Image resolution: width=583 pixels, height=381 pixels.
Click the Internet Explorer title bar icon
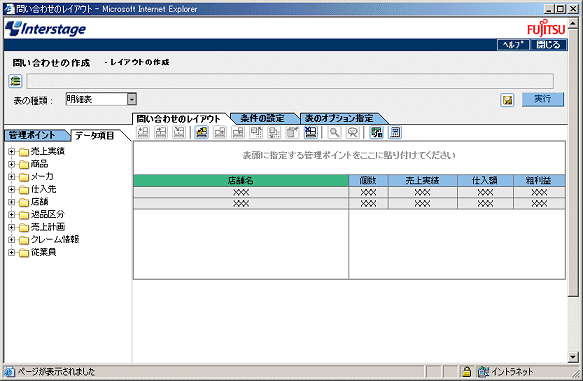[9, 9]
